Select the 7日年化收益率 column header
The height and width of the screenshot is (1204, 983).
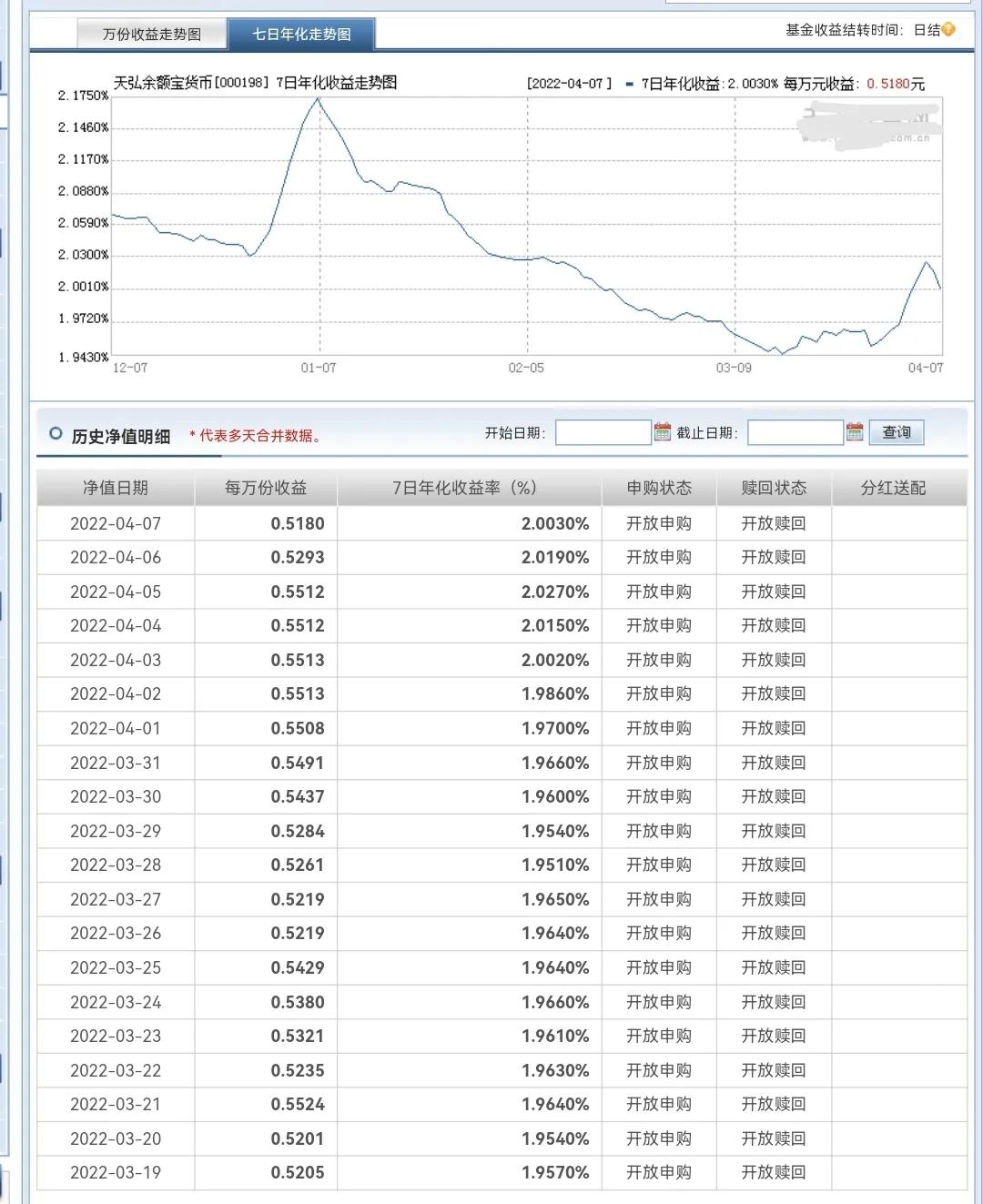pos(464,488)
